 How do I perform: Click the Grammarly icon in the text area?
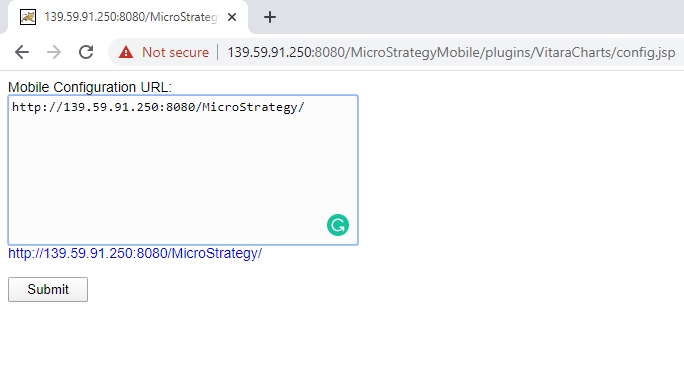click(x=338, y=225)
